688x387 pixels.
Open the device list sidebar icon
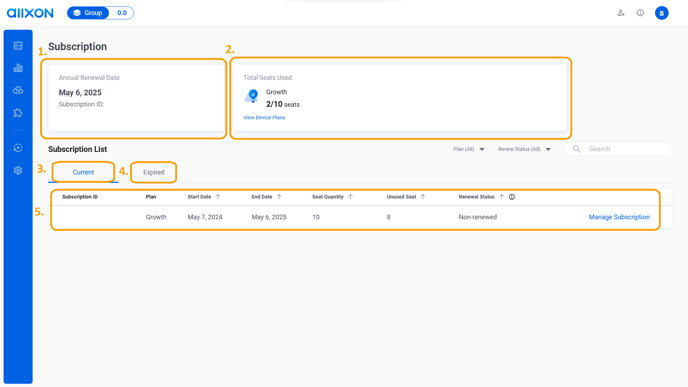pos(18,46)
